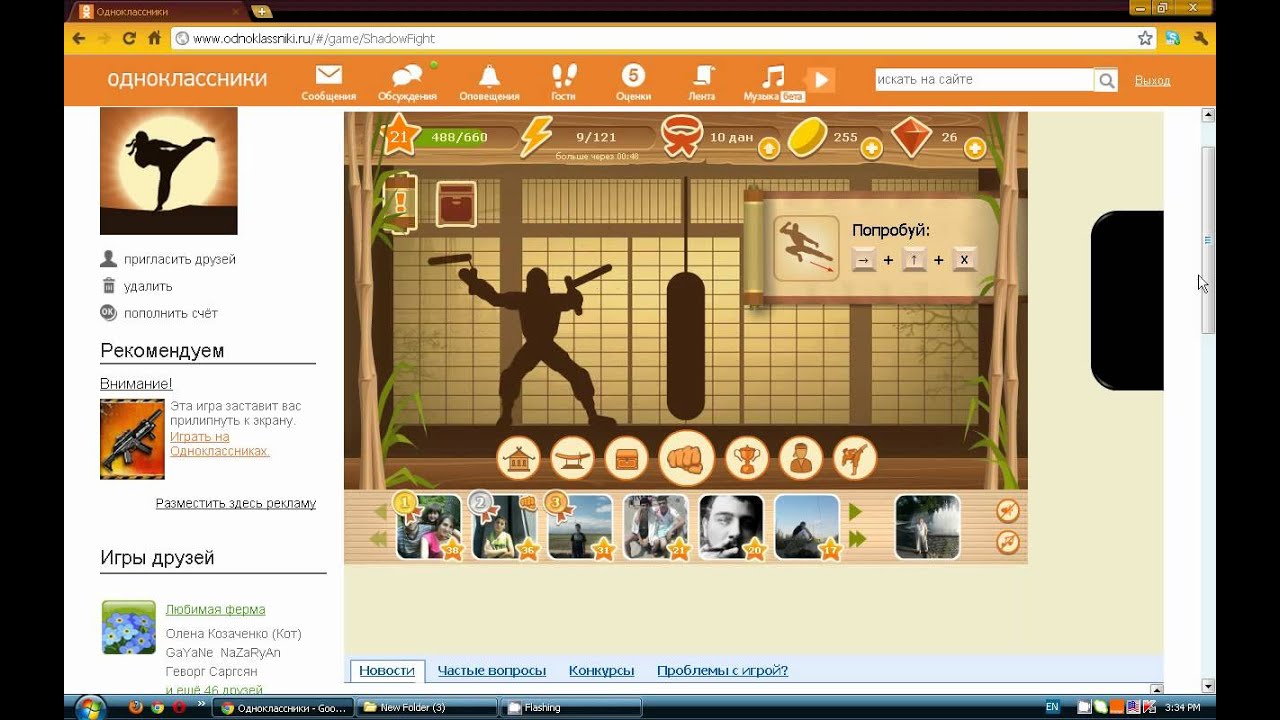The height and width of the screenshot is (720, 1280).
Task: Select the fist fight icon in game menu
Action: point(686,459)
